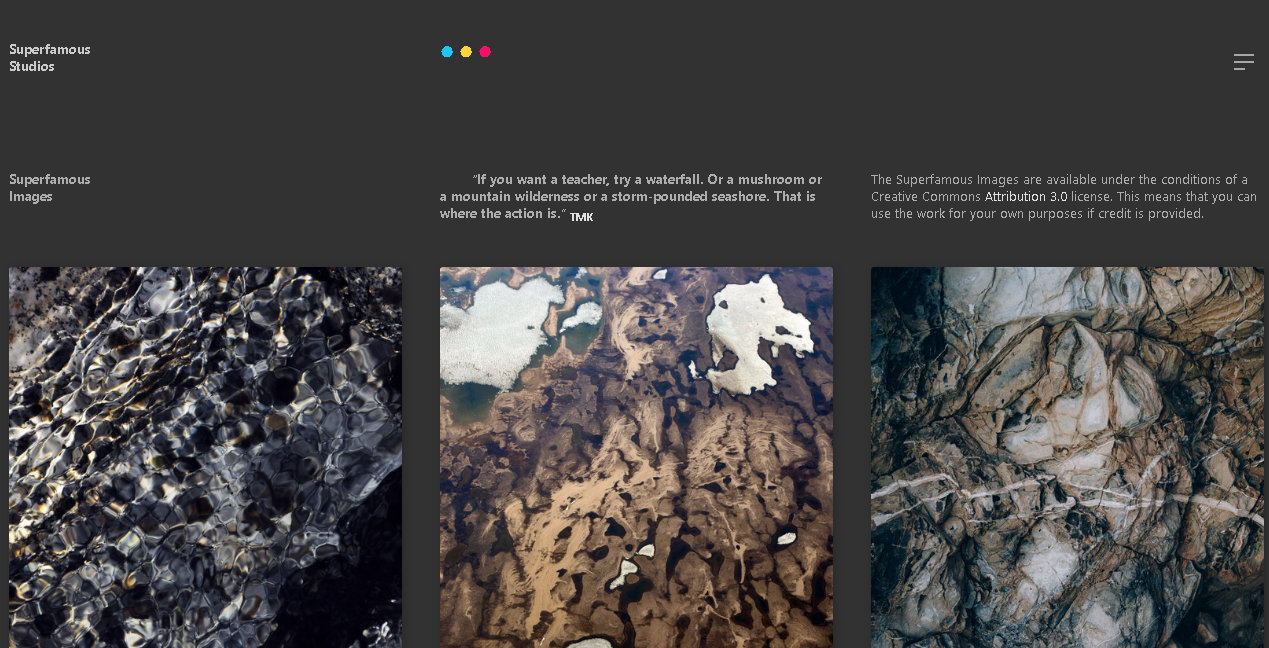
Task: Click the "The Superfamous Images are available" paragraph
Action: coord(1064,197)
